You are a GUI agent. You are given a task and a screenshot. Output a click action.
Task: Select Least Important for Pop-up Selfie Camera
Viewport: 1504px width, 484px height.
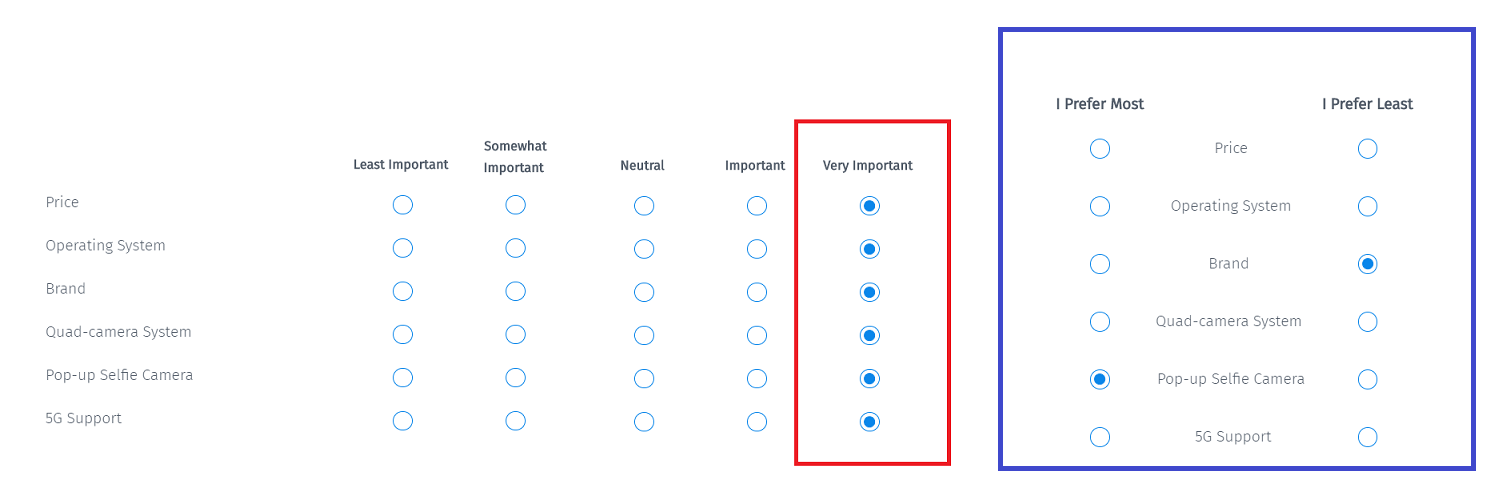403,378
